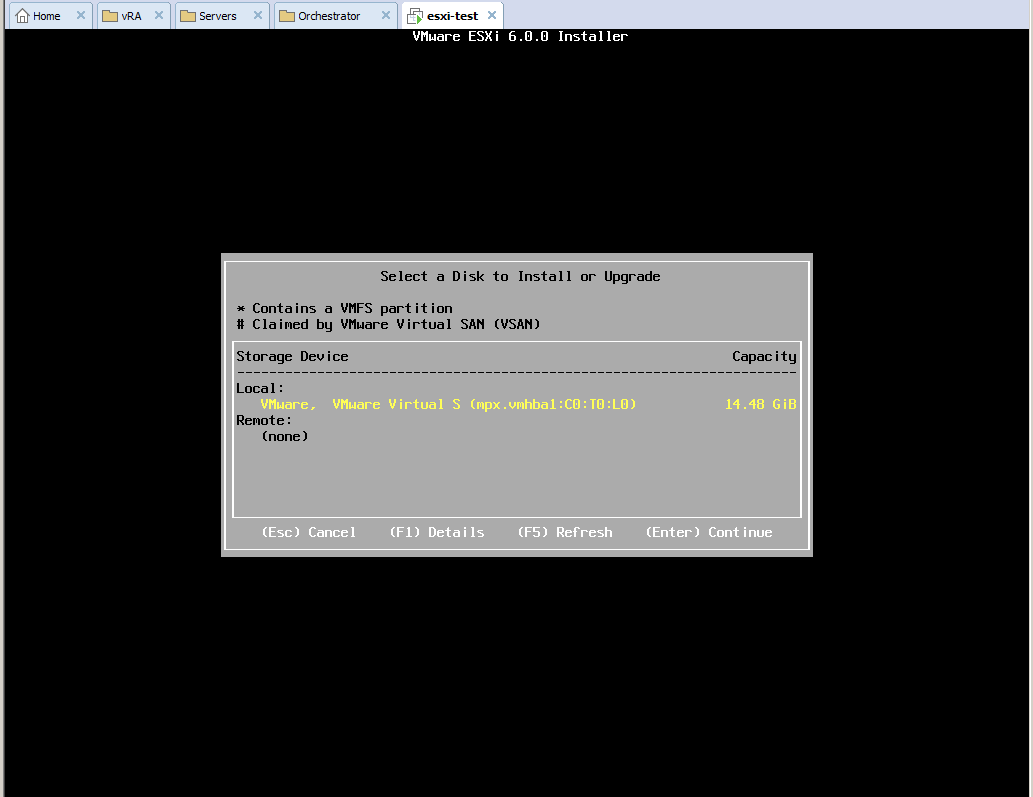Click the connection icon on the esxi-test tab

click(414, 15)
